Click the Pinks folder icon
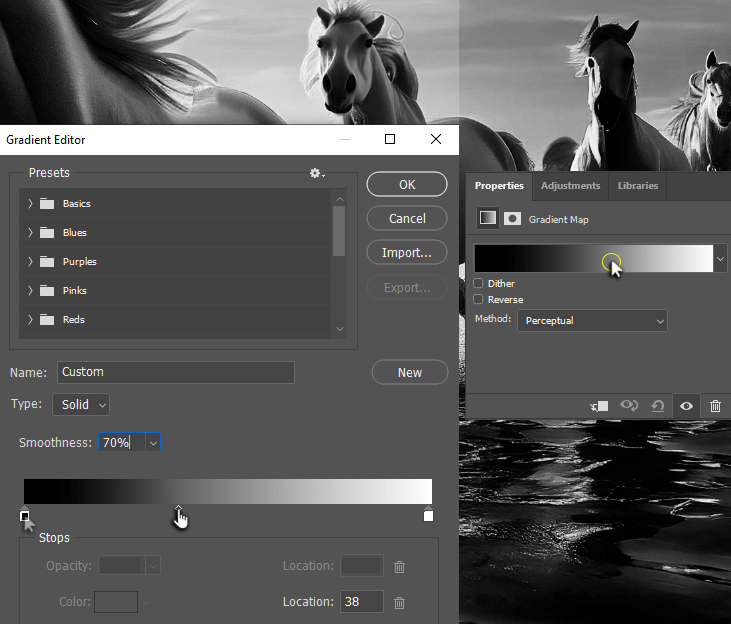Viewport: 731px width, 624px height. (x=47, y=291)
